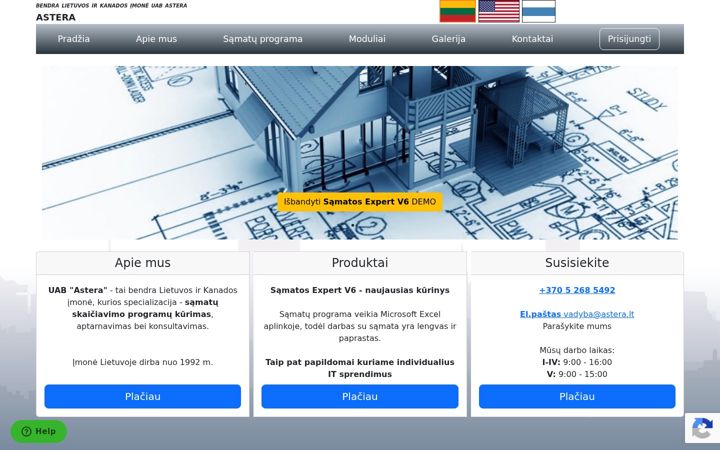
Task: Go to Pradžia menu item
Action: [73, 39]
